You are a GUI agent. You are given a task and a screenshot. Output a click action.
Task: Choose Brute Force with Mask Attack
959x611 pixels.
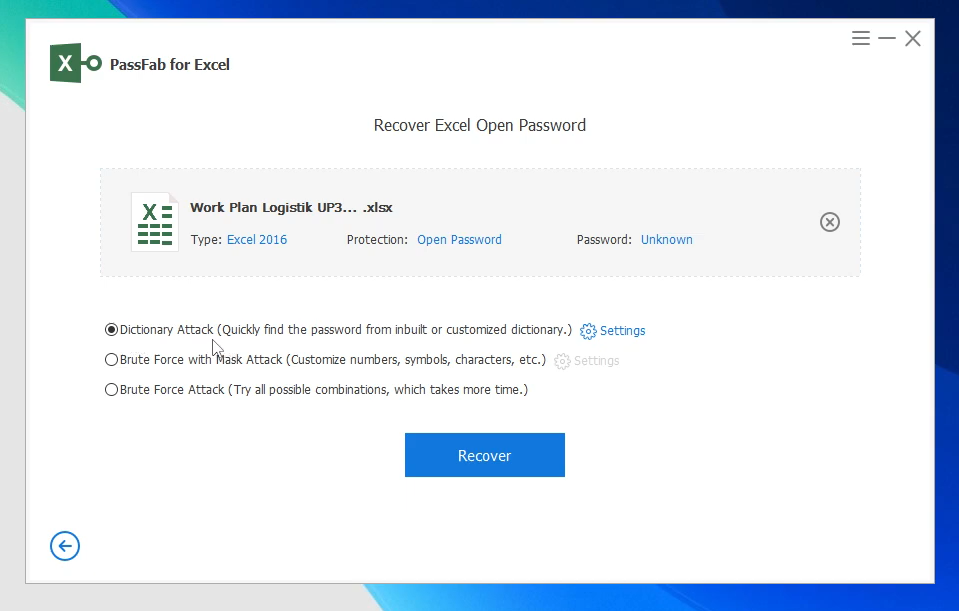click(111, 360)
